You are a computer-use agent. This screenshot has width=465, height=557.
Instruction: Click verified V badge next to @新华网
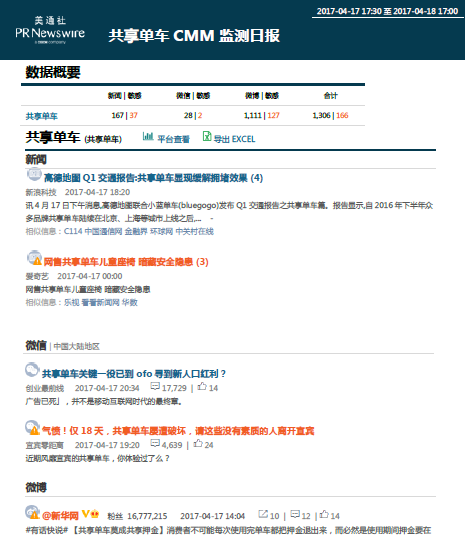pyautogui.click(x=85, y=514)
